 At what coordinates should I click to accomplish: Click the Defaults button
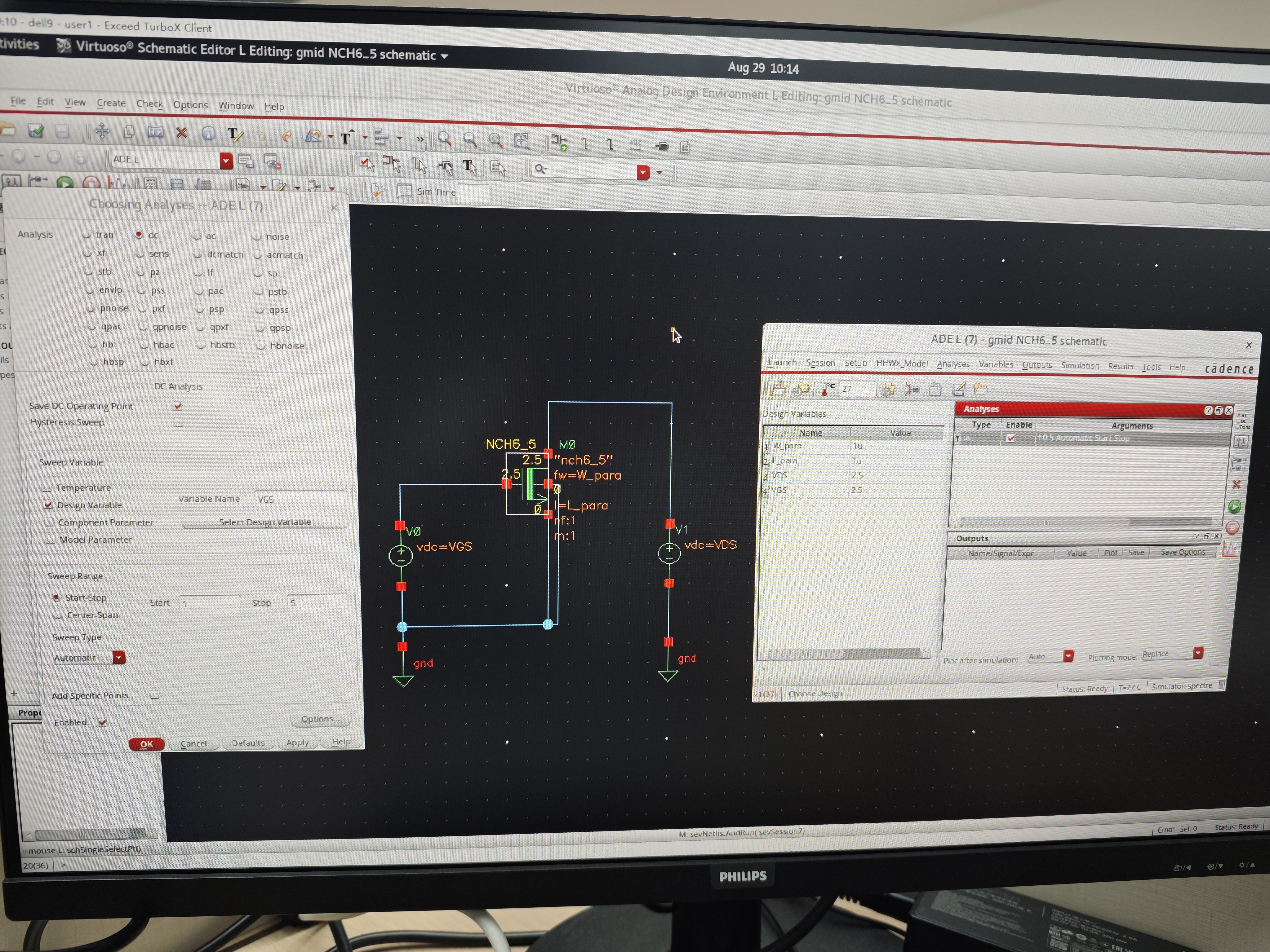(x=248, y=743)
